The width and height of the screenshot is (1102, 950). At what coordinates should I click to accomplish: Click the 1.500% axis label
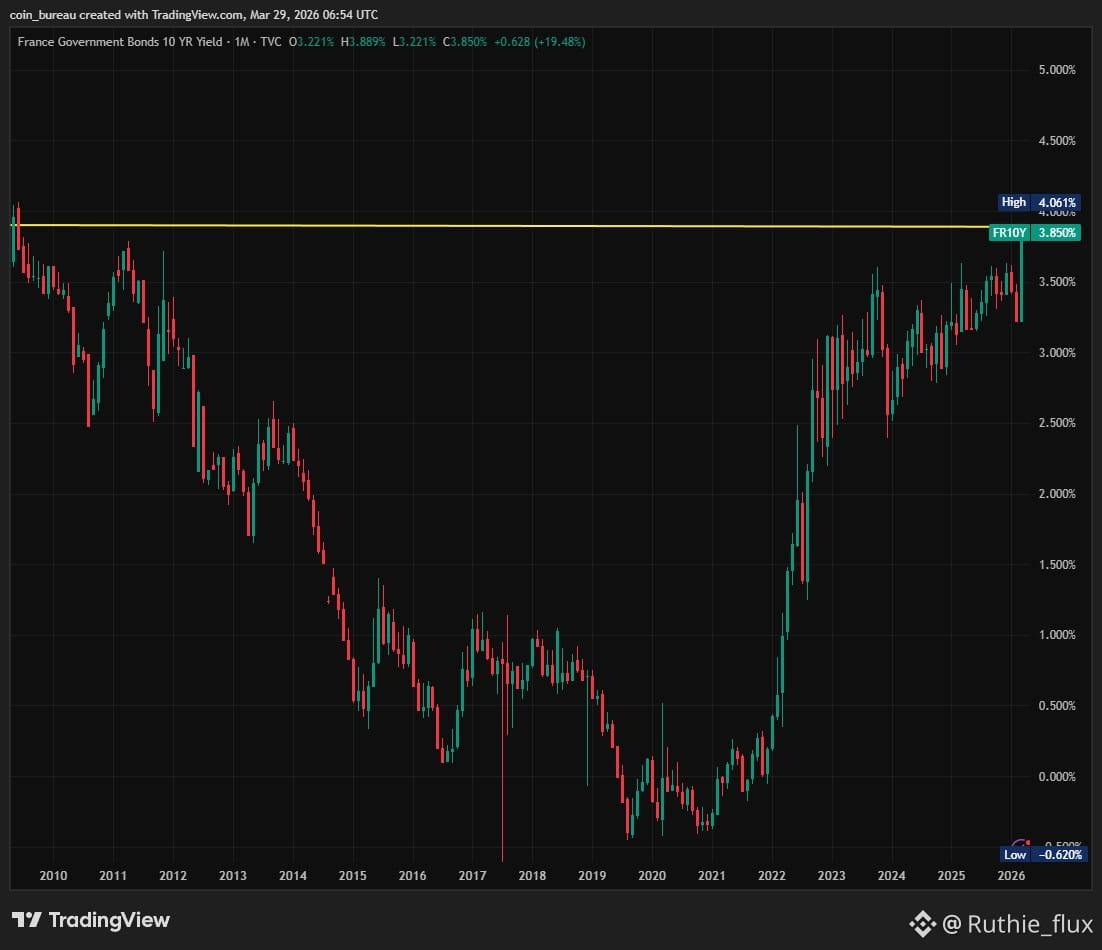[x=1057, y=565]
